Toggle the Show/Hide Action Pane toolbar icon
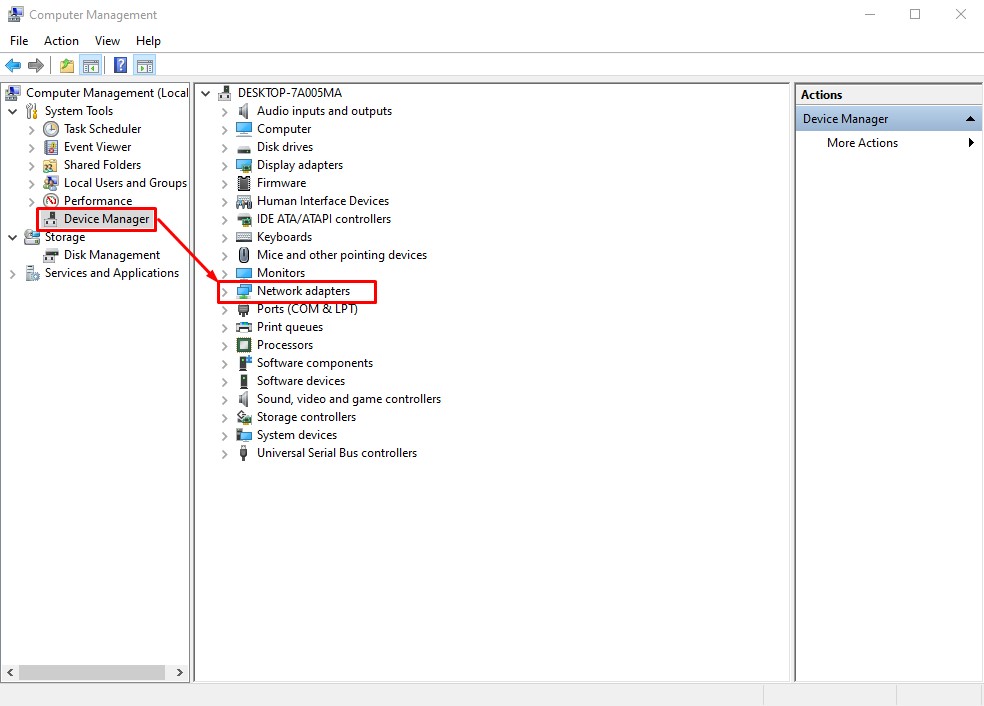The width and height of the screenshot is (984, 706). 143,64
